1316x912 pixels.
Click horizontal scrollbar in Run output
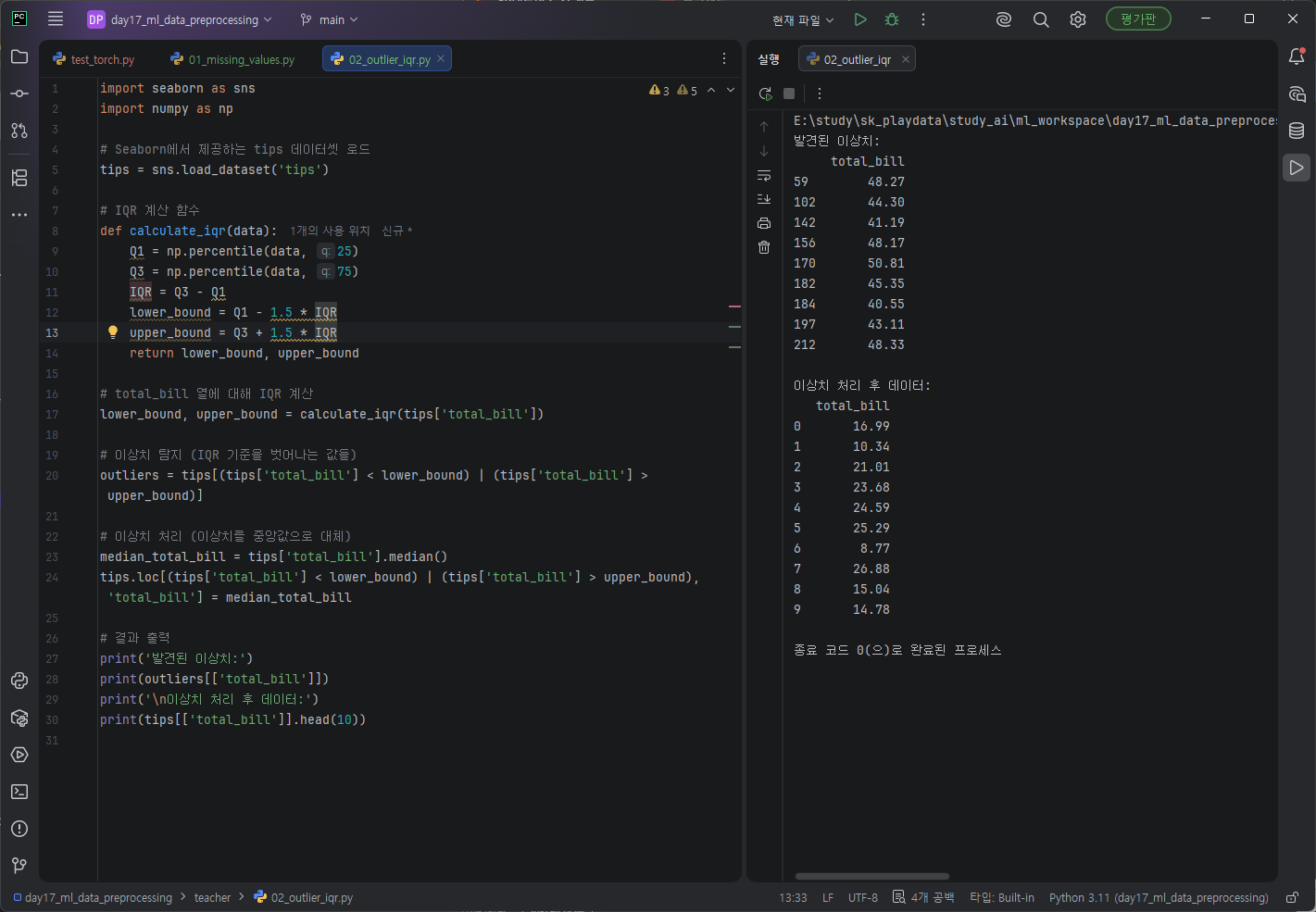point(872,876)
